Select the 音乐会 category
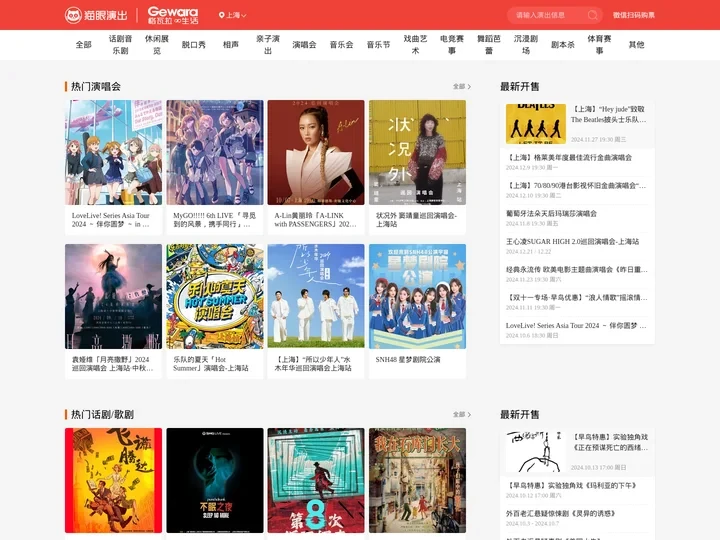720x540 pixels. coord(341,45)
